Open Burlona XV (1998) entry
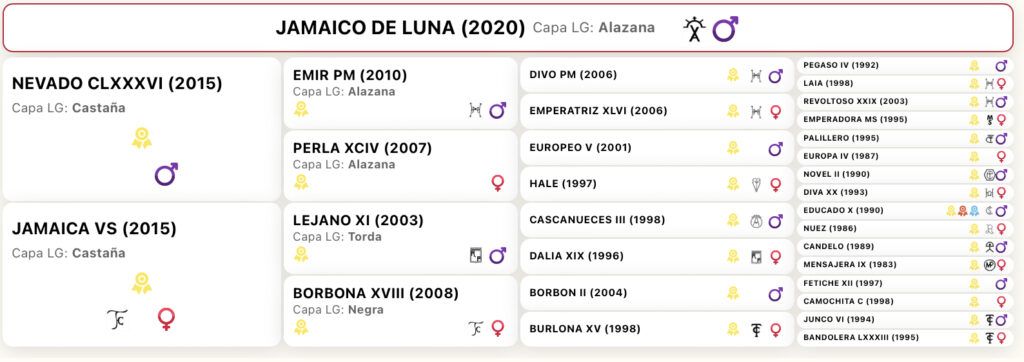1024x362 pixels. click(x=656, y=329)
